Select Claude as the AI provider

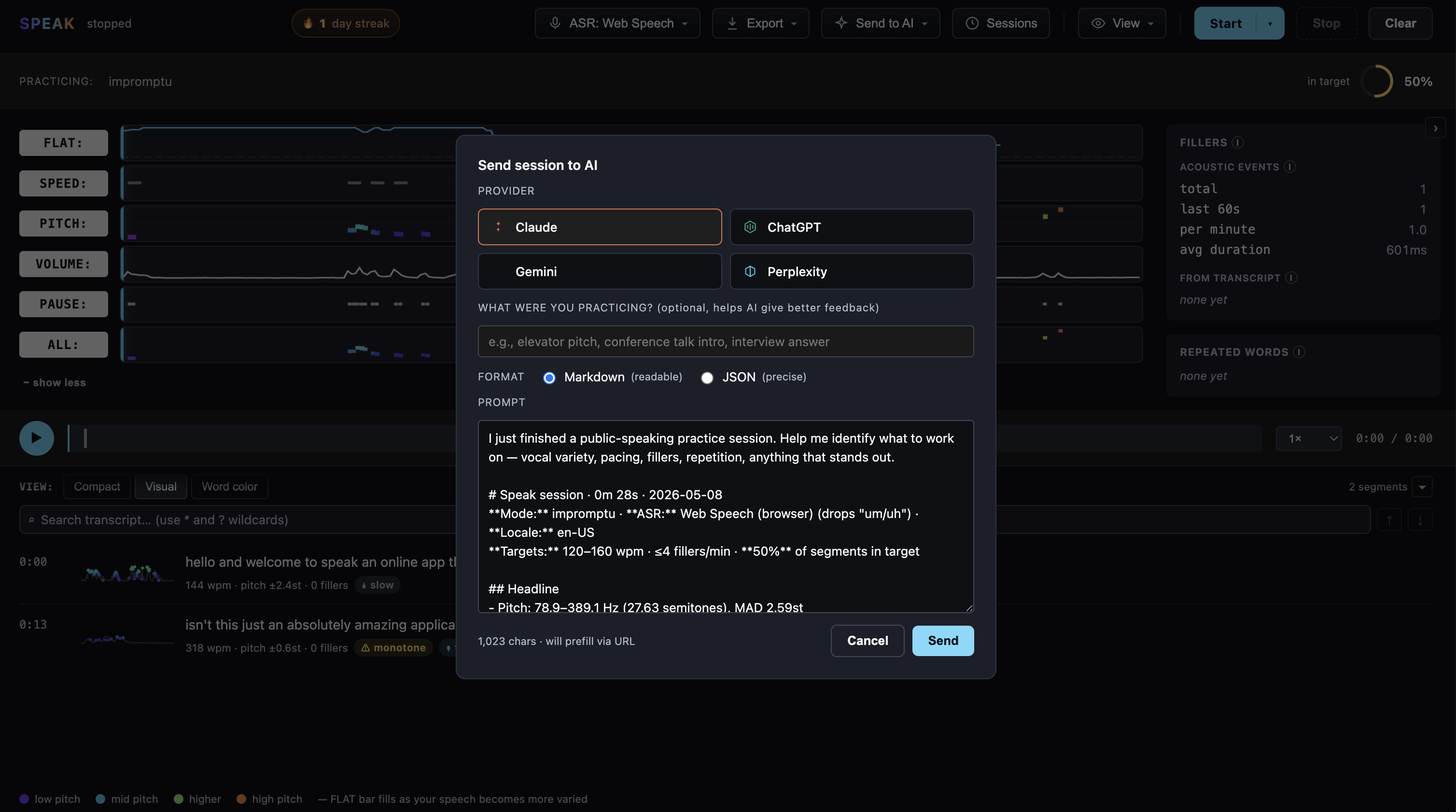pos(600,226)
